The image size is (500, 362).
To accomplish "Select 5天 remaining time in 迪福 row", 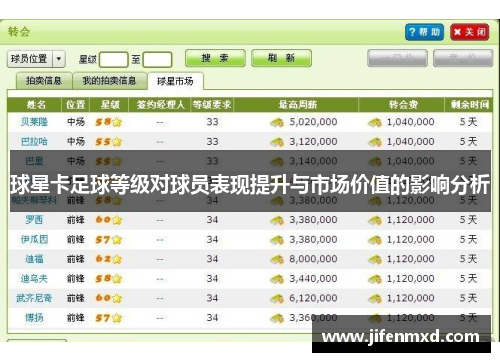I will tap(468, 259).
